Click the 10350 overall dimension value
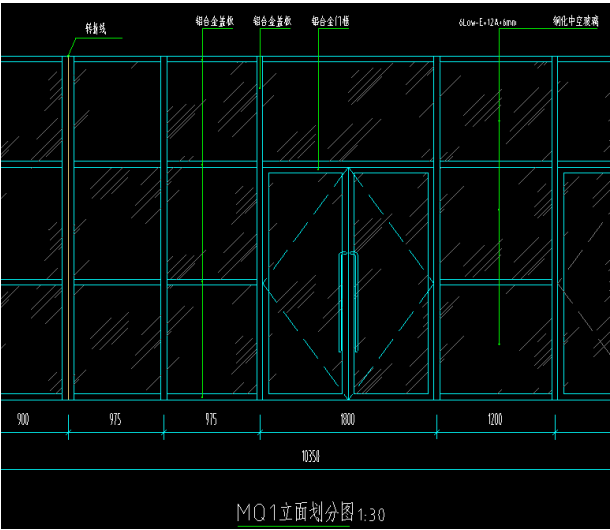Viewport: 610px width, 530px height. click(311, 455)
